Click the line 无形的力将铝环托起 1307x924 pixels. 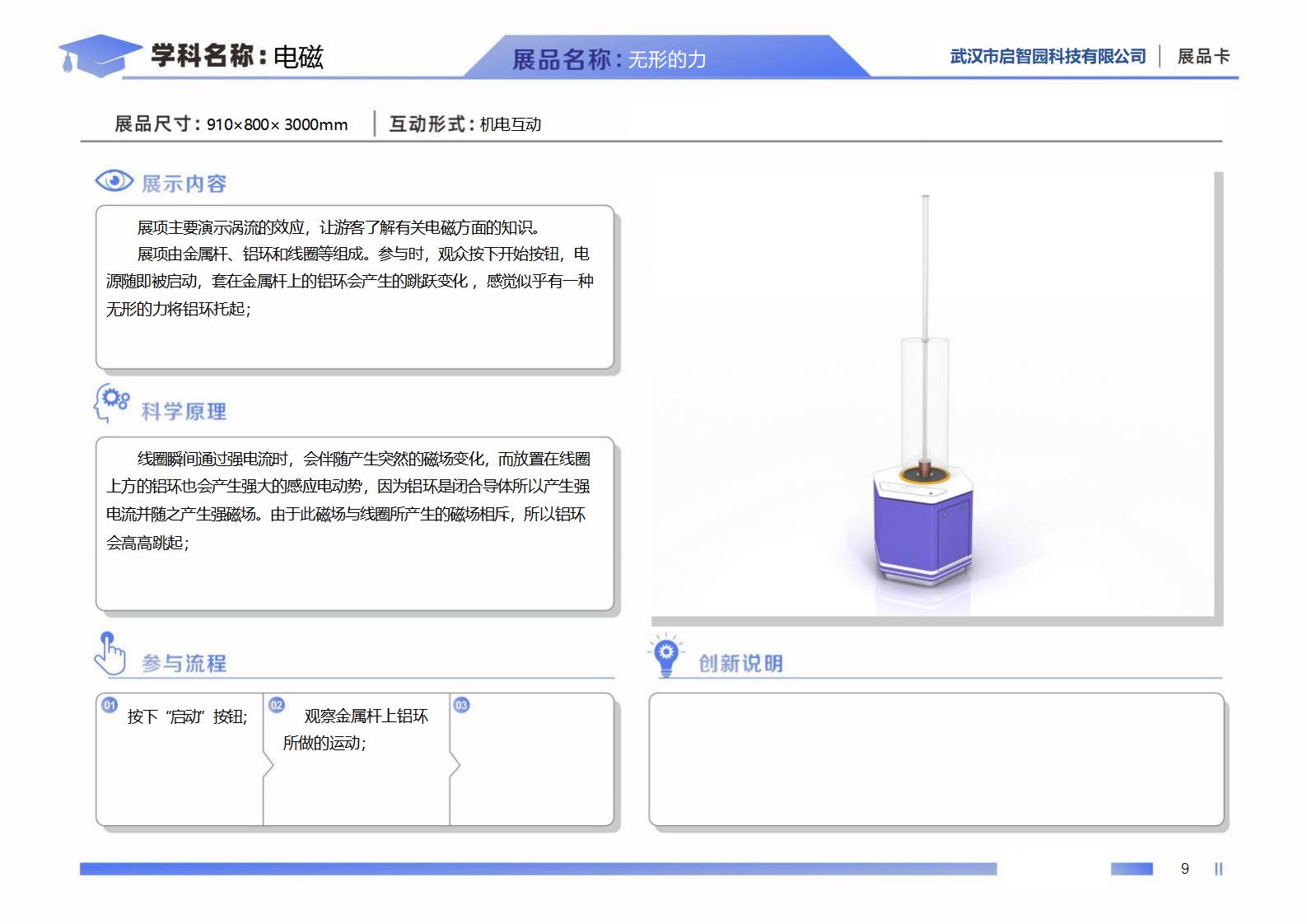click(179, 310)
